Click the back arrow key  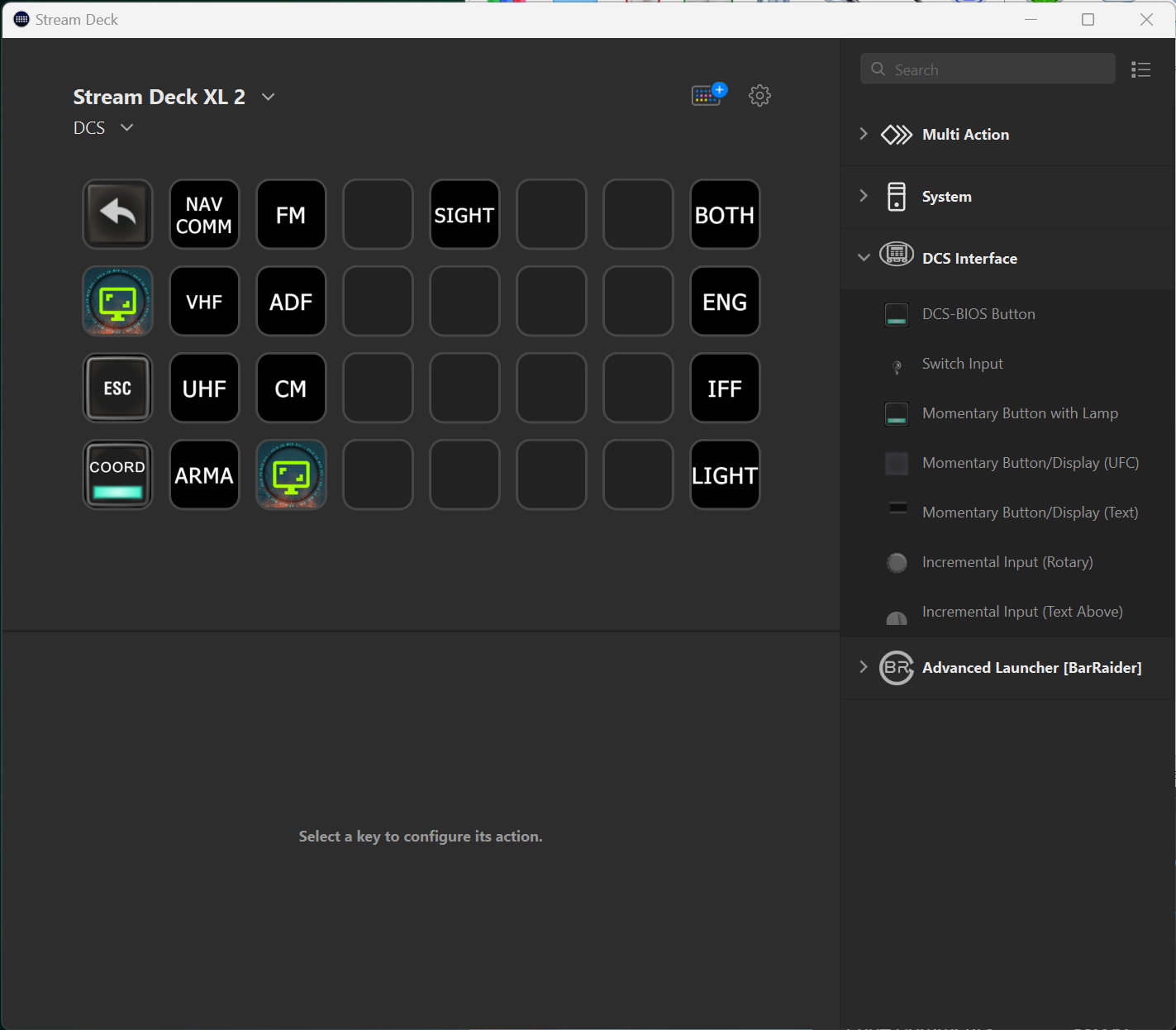pyautogui.click(x=117, y=214)
